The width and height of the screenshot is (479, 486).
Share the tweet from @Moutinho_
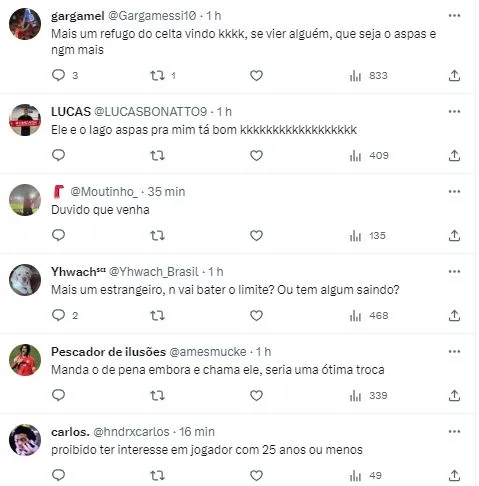coord(454,236)
